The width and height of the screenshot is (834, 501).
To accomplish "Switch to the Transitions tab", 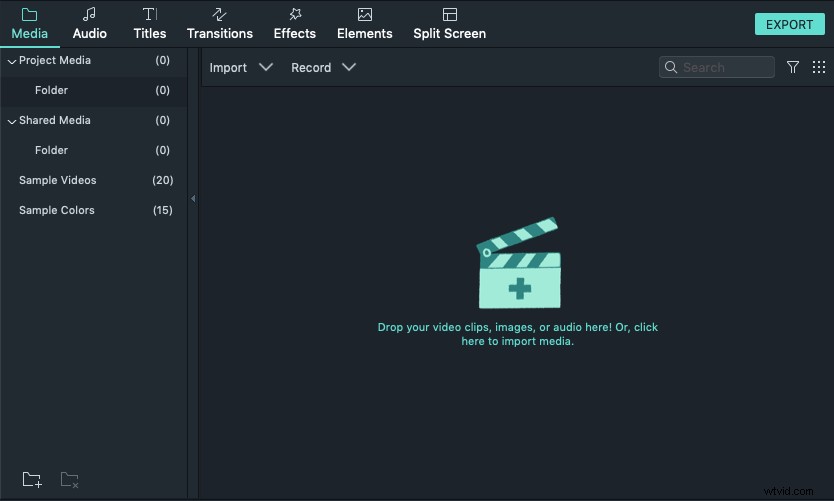I will pyautogui.click(x=220, y=24).
